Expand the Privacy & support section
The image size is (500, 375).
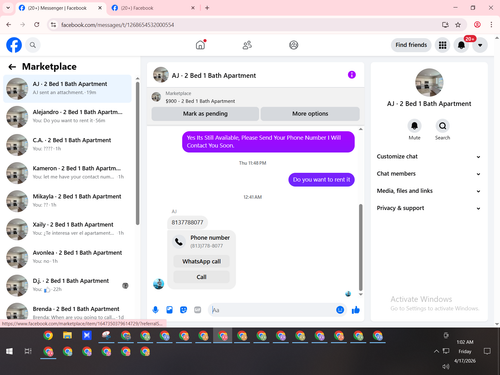point(429,208)
